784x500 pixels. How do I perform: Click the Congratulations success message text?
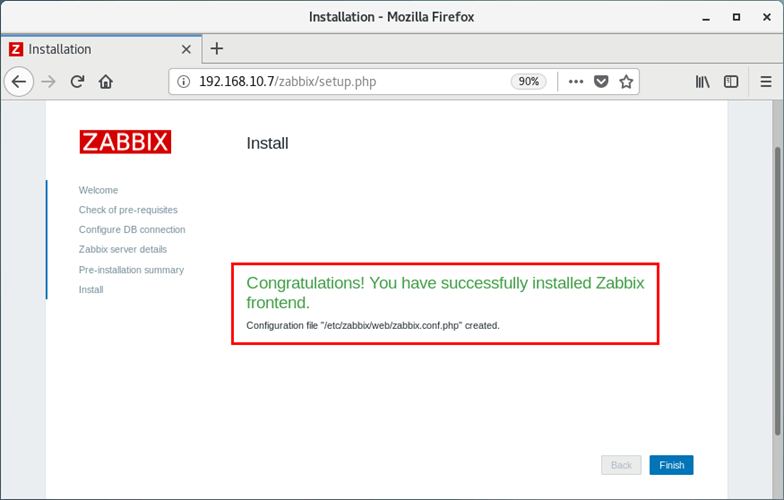tap(445, 292)
